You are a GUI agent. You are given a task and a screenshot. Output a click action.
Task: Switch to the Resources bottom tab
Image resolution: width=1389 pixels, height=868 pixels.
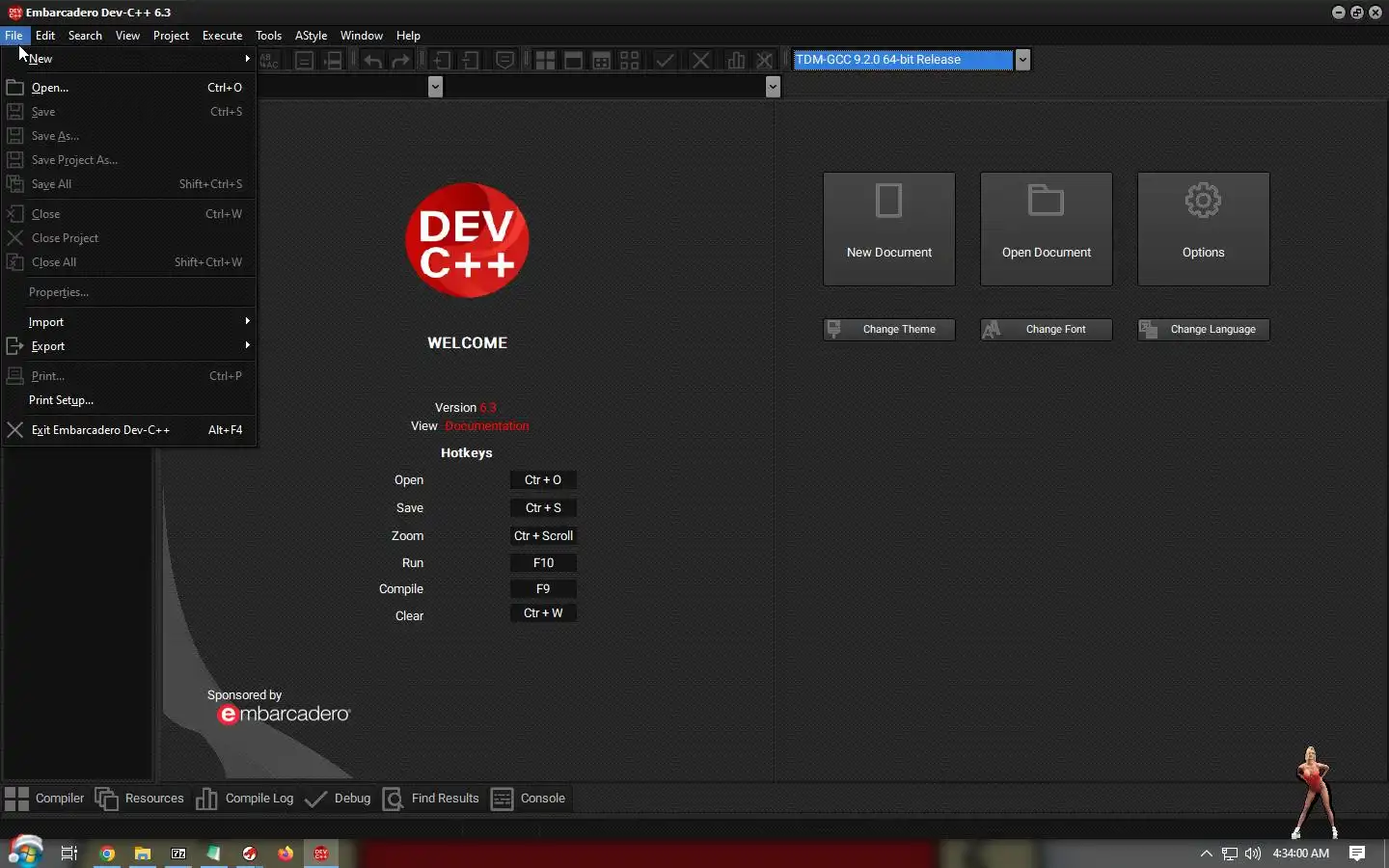point(140,799)
